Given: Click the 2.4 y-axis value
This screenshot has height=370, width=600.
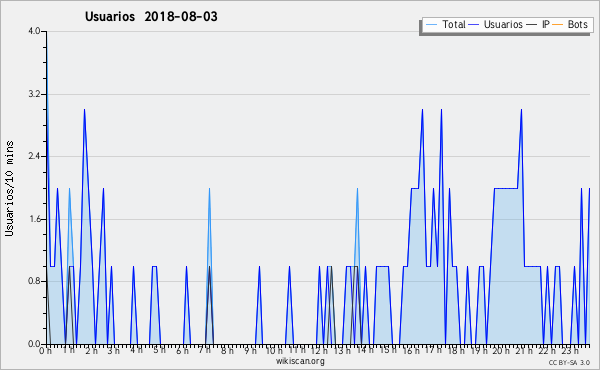Looking at the screenshot, I should (x=34, y=156).
